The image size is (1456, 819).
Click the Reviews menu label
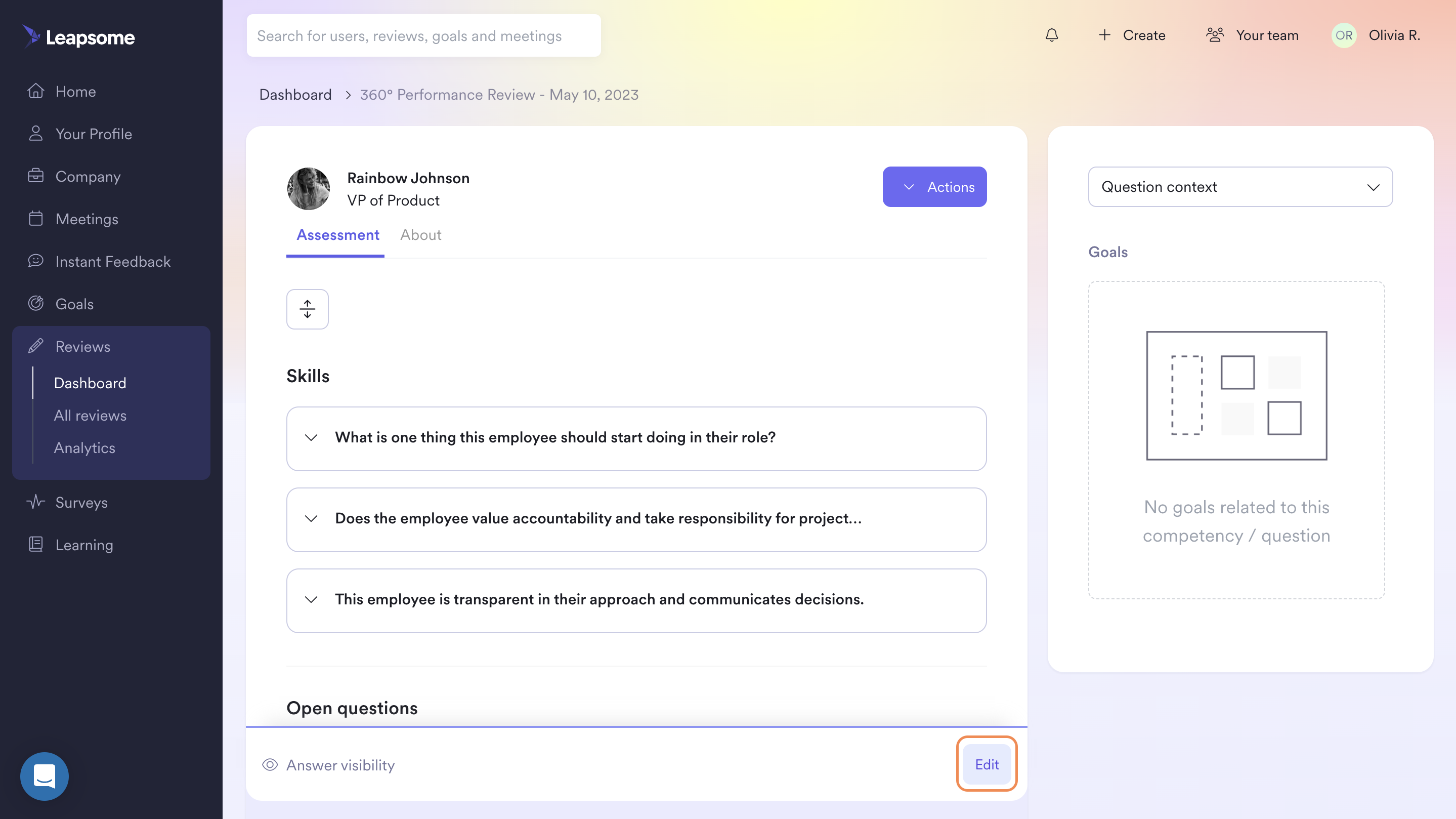pos(82,346)
